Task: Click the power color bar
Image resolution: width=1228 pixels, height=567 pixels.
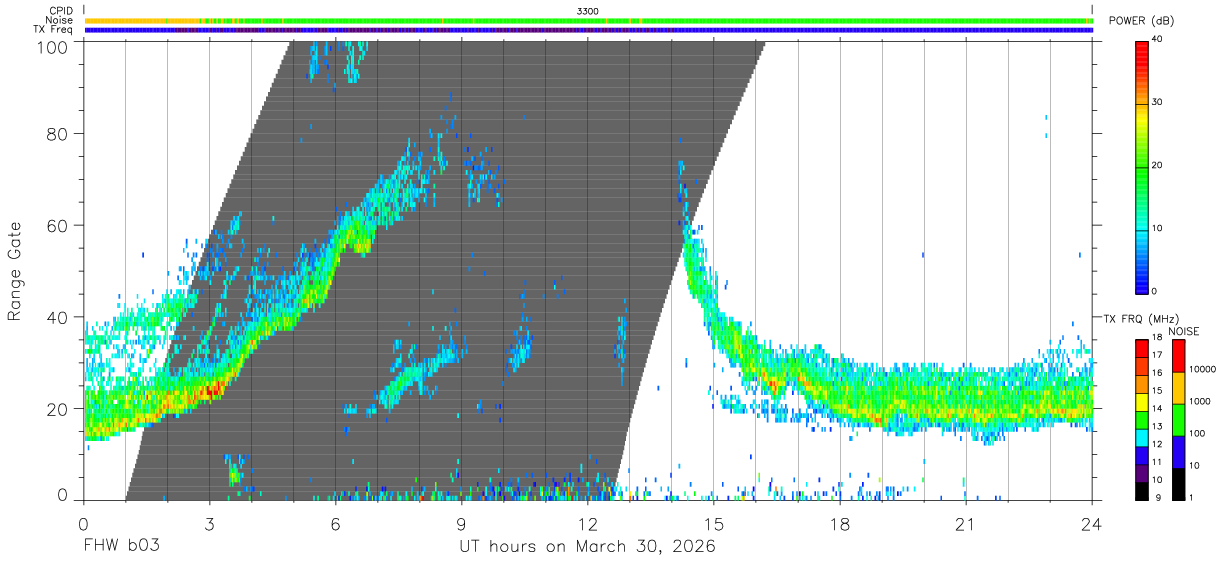Action: (x=1142, y=166)
